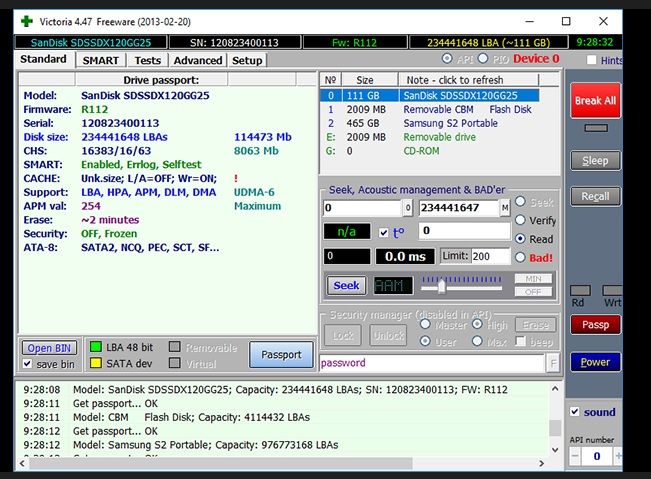
Task: Select the Bad! radio option
Action: [520, 257]
